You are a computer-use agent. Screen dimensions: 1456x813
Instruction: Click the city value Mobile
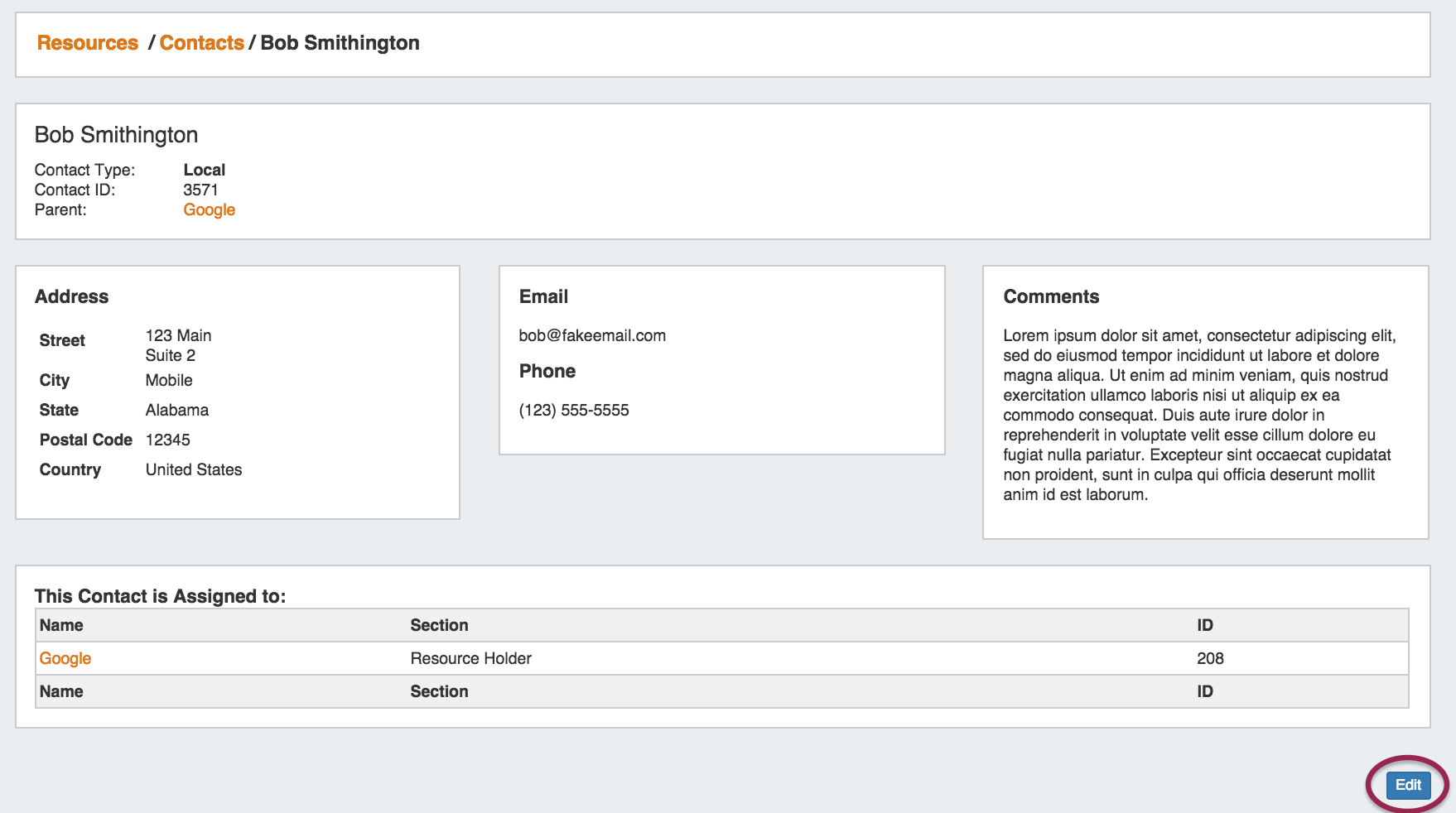click(169, 381)
